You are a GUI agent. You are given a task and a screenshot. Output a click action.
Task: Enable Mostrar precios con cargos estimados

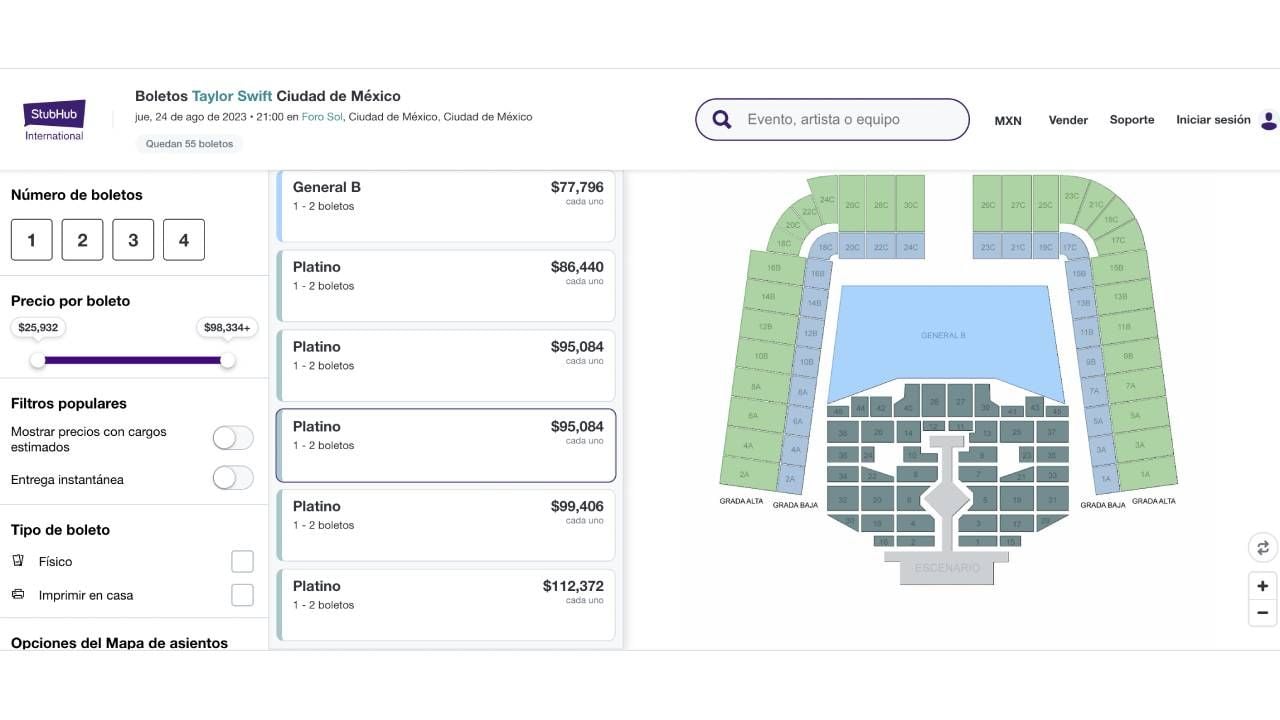point(232,438)
